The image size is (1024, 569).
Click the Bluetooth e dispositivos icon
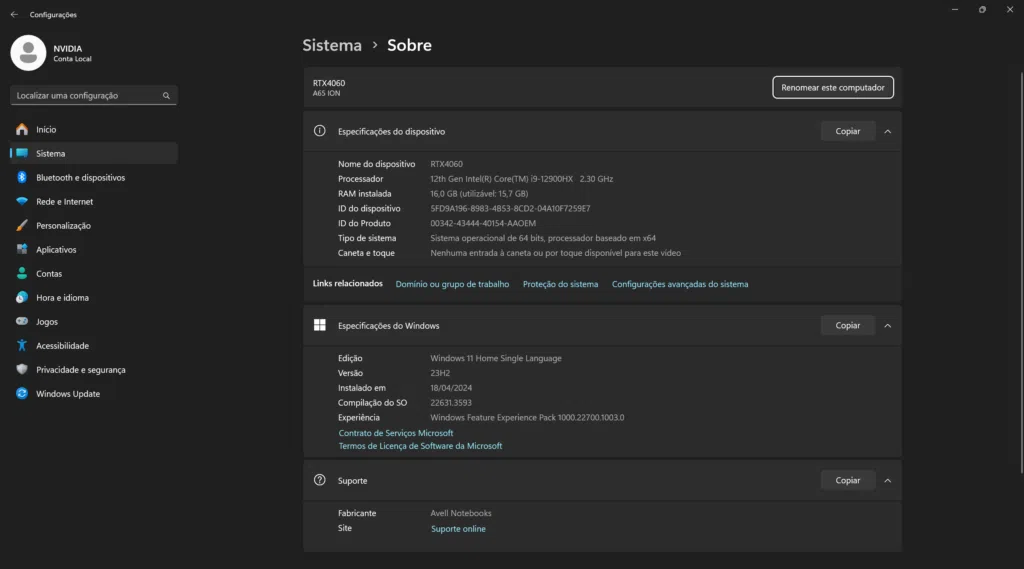[x=22, y=178]
